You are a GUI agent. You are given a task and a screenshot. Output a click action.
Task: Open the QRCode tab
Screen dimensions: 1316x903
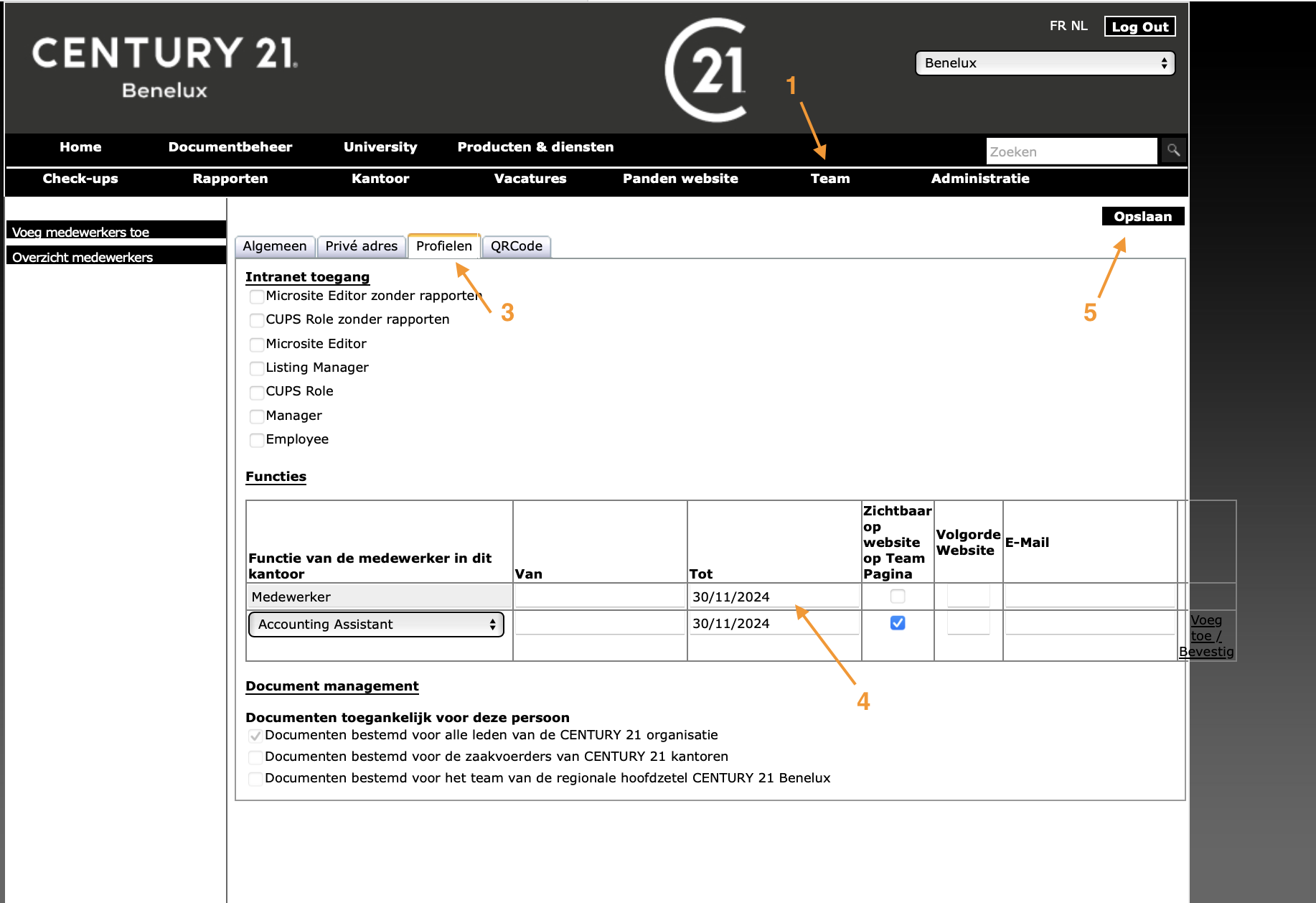coord(516,246)
